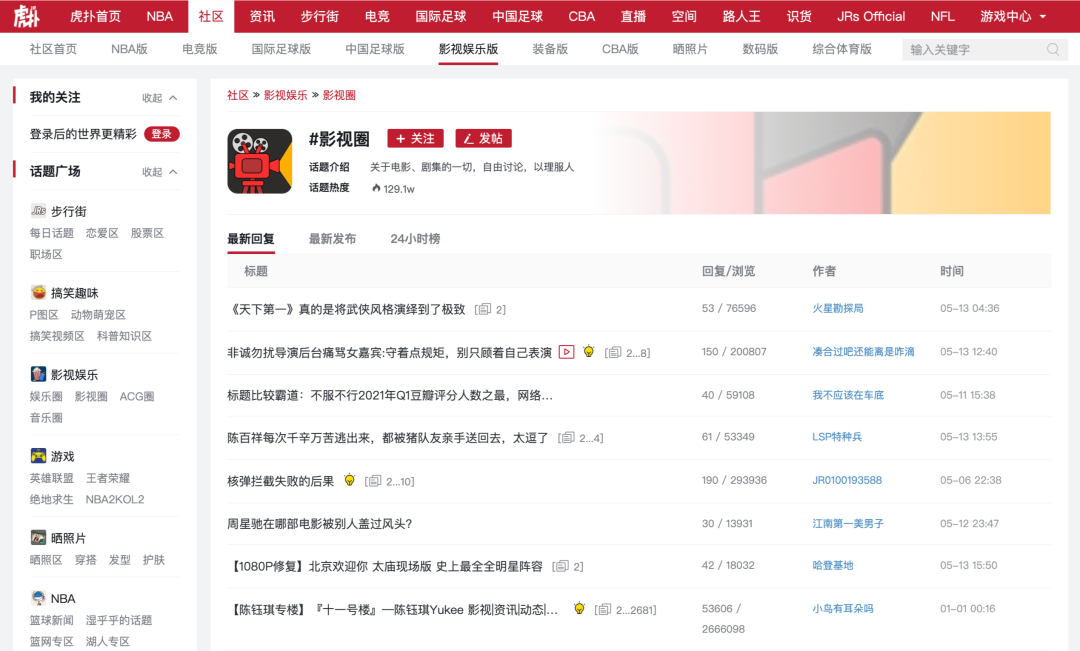This screenshot has height=651, width=1080.
Task: Open author LSP特种兵 profile
Action: click(837, 437)
